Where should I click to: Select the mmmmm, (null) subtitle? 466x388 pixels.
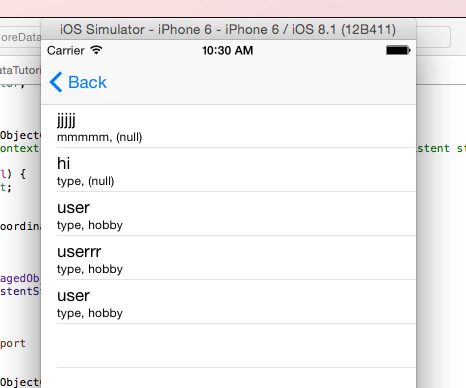click(100, 137)
